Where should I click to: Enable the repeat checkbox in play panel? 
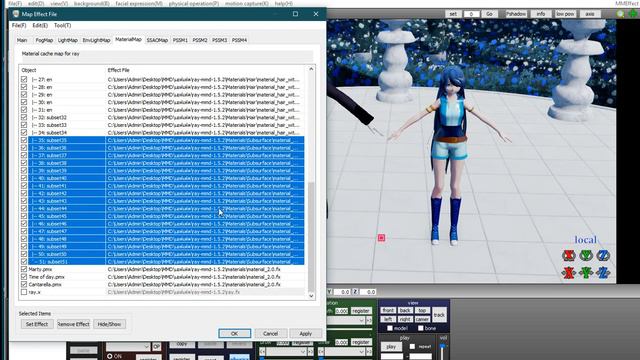pos(412,347)
